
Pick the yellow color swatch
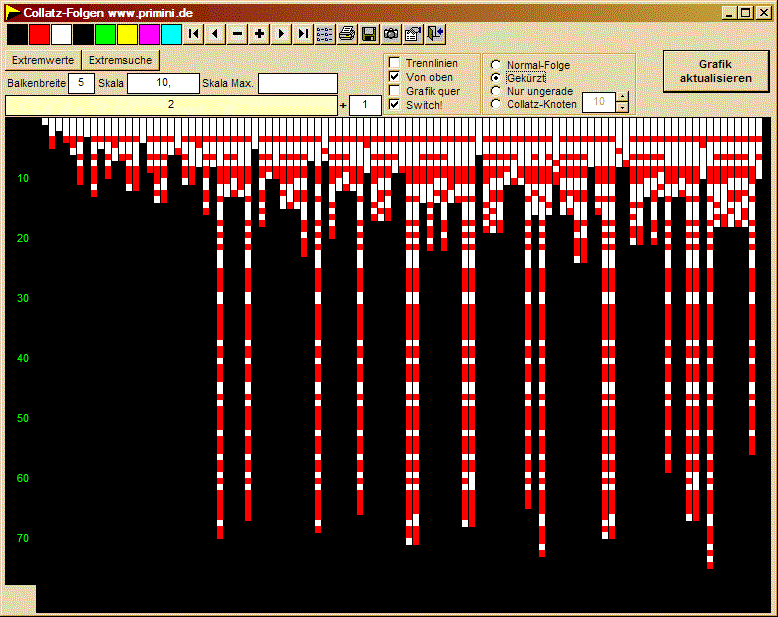pos(128,35)
